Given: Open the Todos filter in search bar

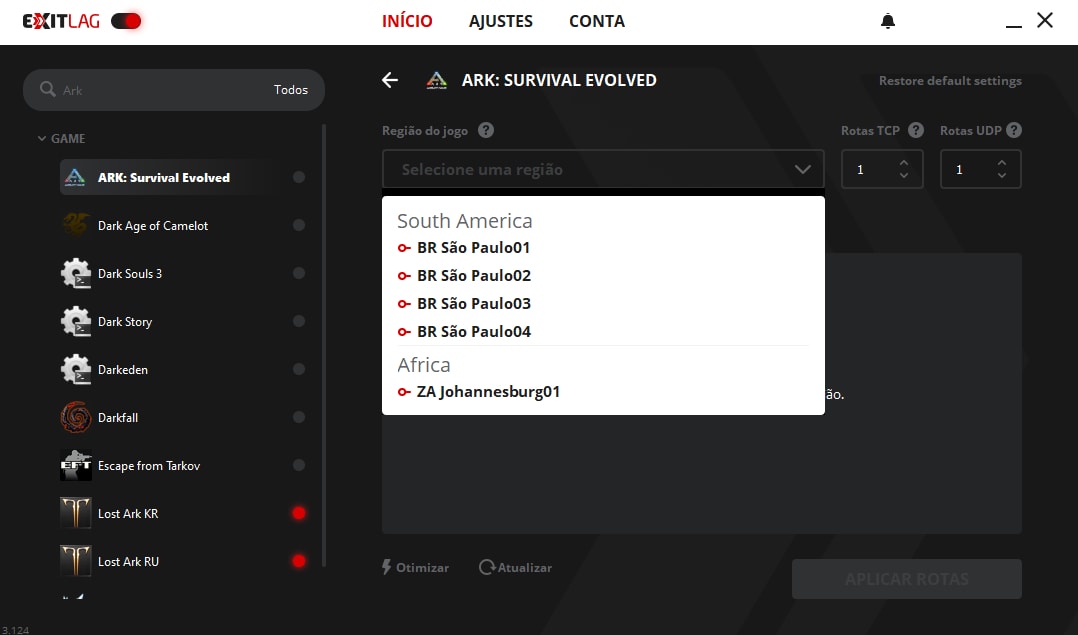Looking at the screenshot, I should coord(291,90).
